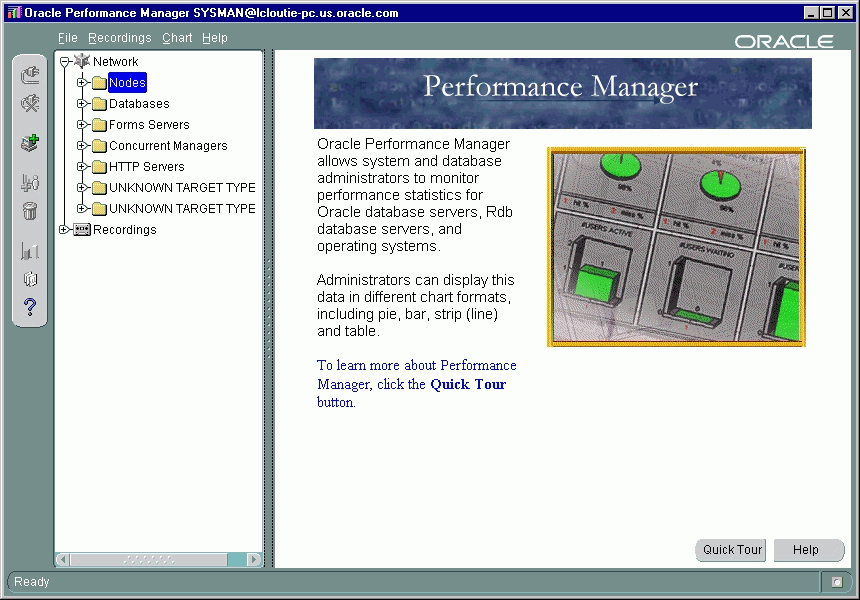Open the Recordings menu

(120, 37)
